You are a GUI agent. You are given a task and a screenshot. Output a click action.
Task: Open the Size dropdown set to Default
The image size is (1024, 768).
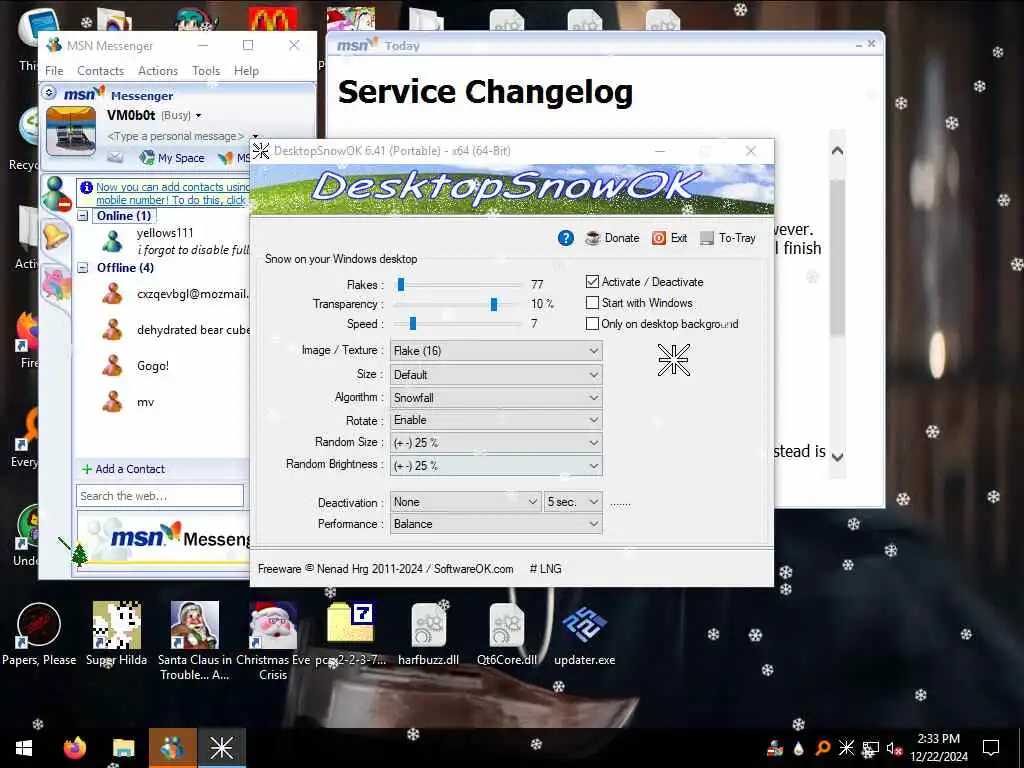[496, 375]
